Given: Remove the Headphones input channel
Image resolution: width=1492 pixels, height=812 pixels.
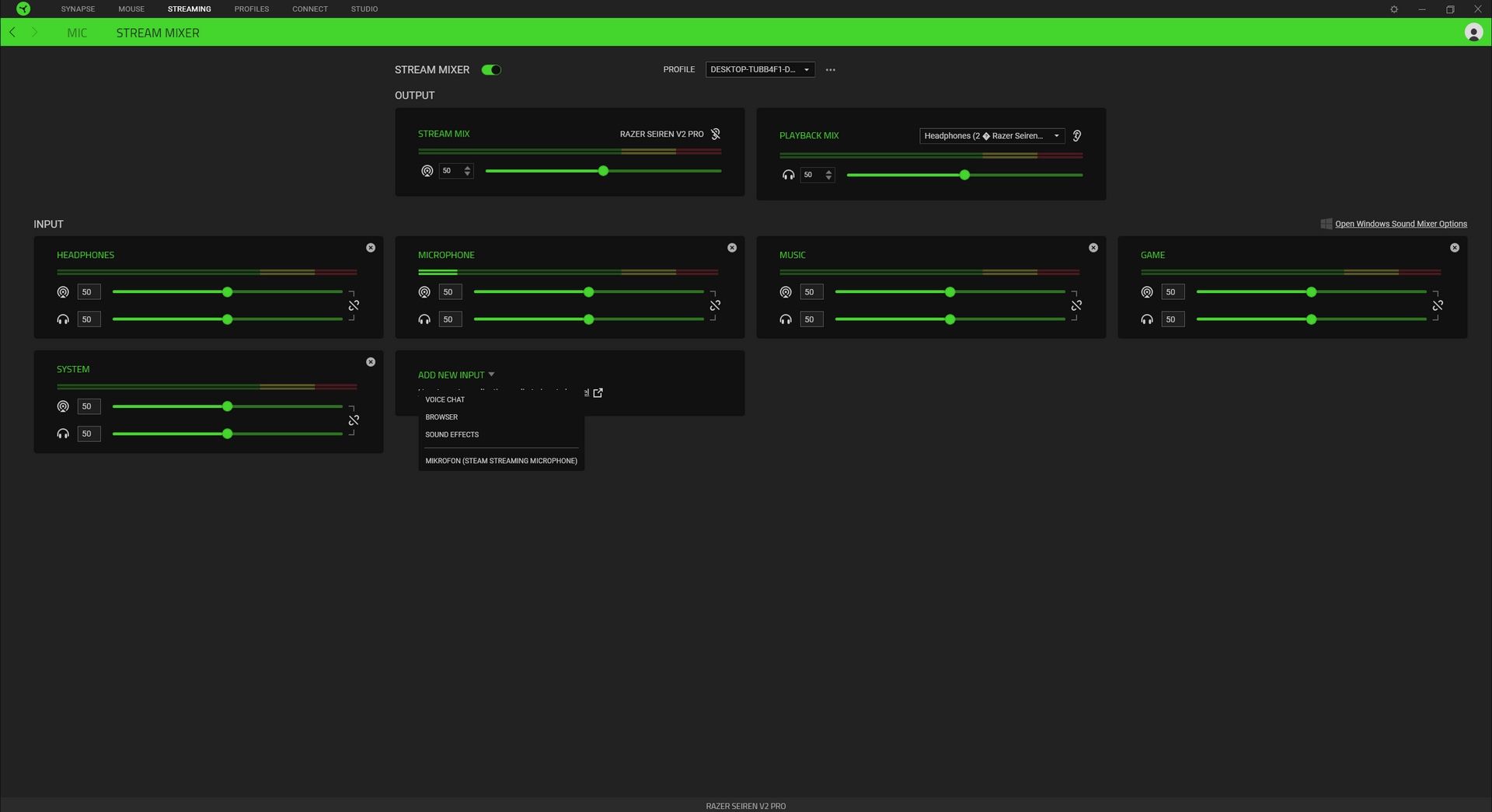Looking at the screenshot, I should pyautogui.click(x=371, y=248).
